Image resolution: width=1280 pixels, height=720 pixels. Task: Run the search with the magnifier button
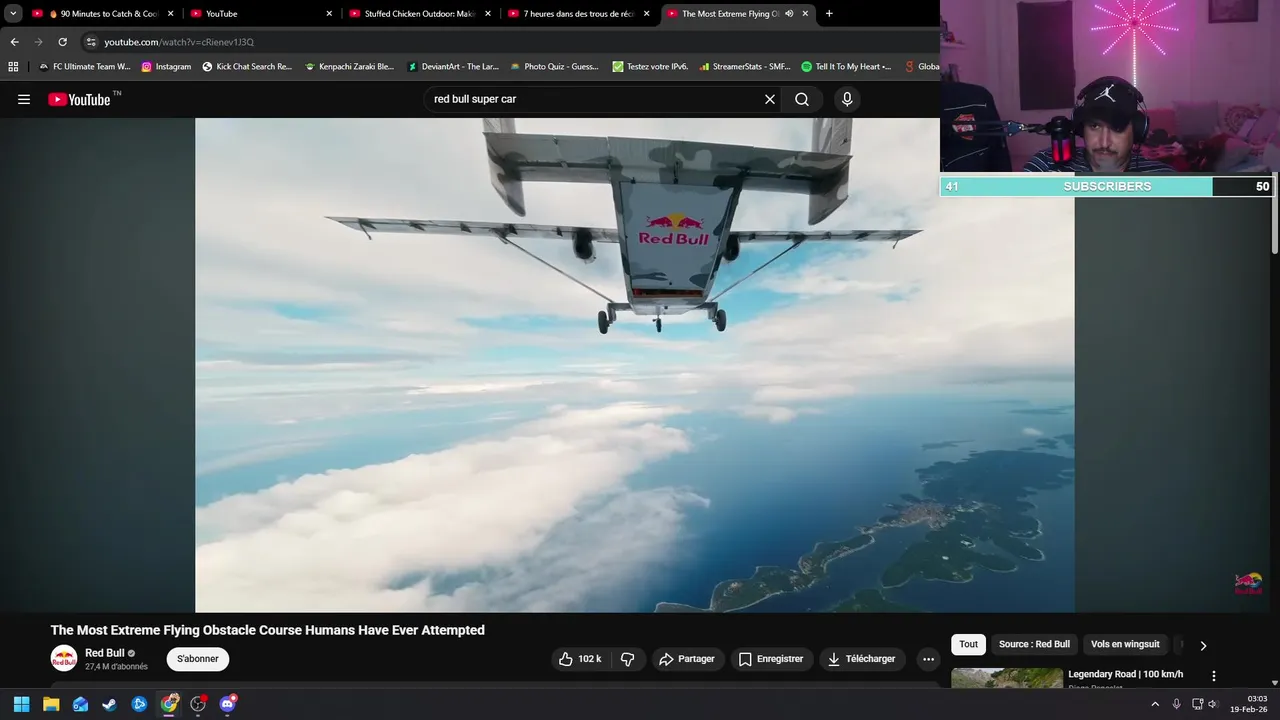point(802,99)
